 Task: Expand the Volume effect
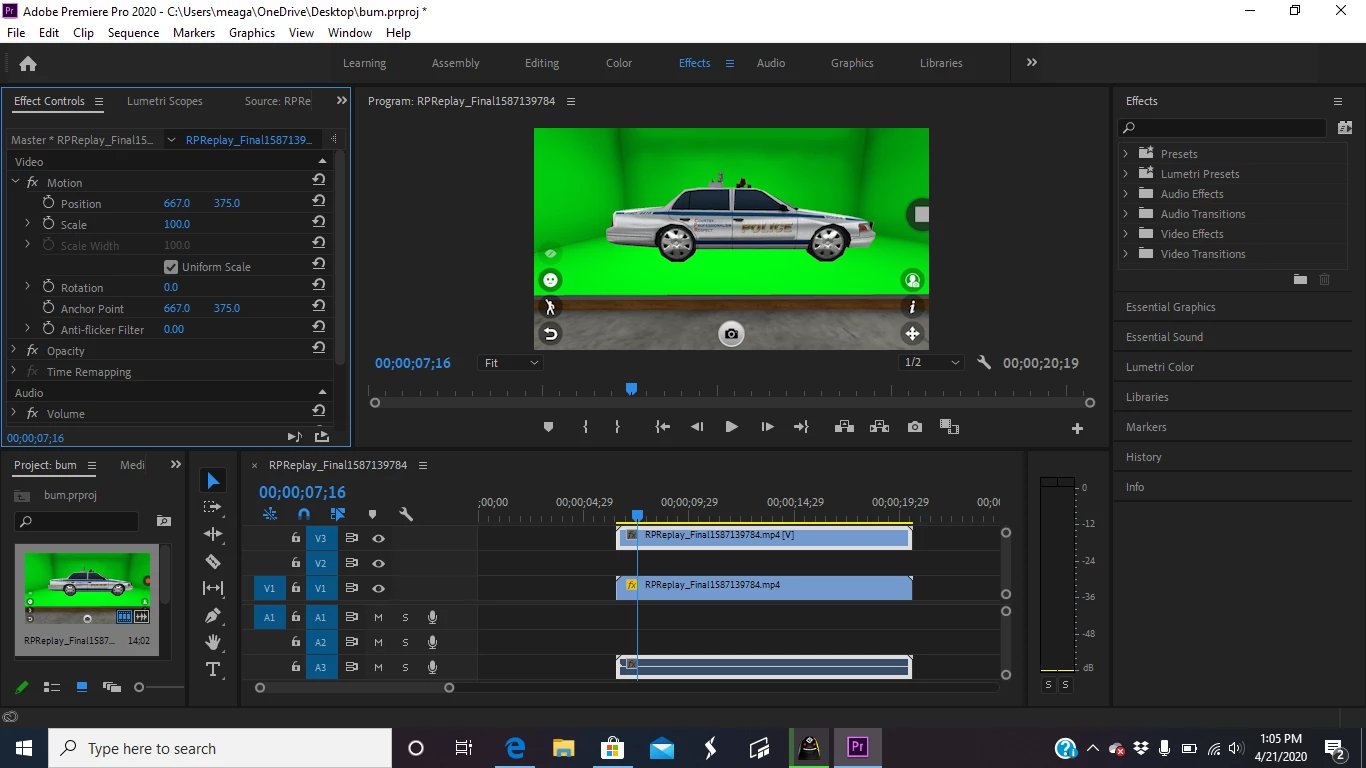pos(15,413)
